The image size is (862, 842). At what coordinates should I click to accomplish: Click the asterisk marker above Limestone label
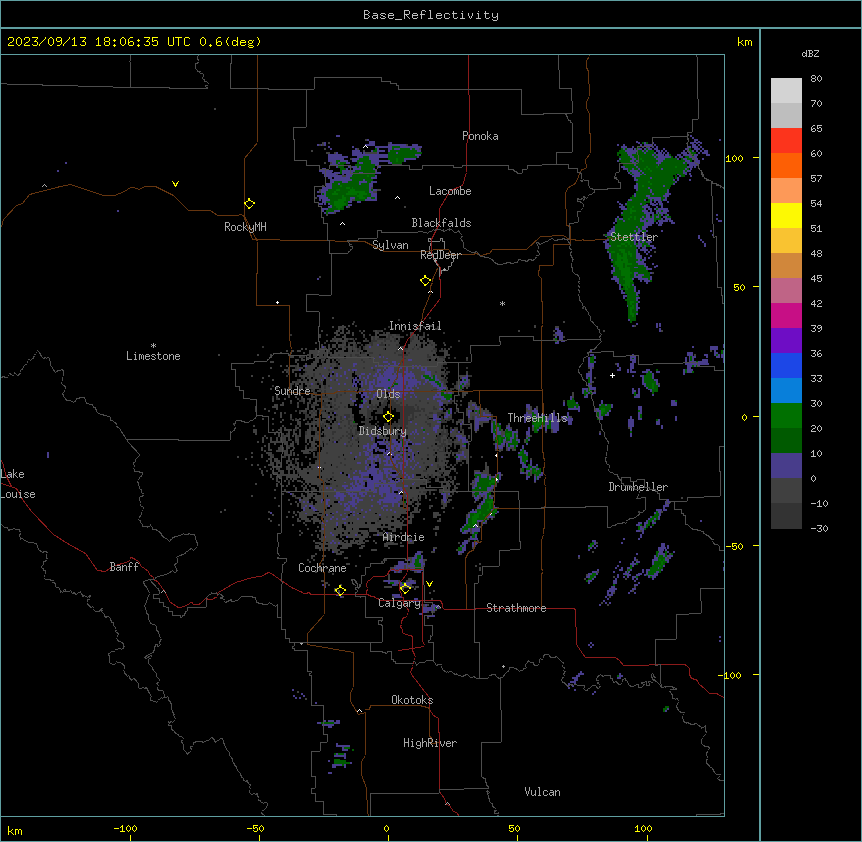(153, 346)
